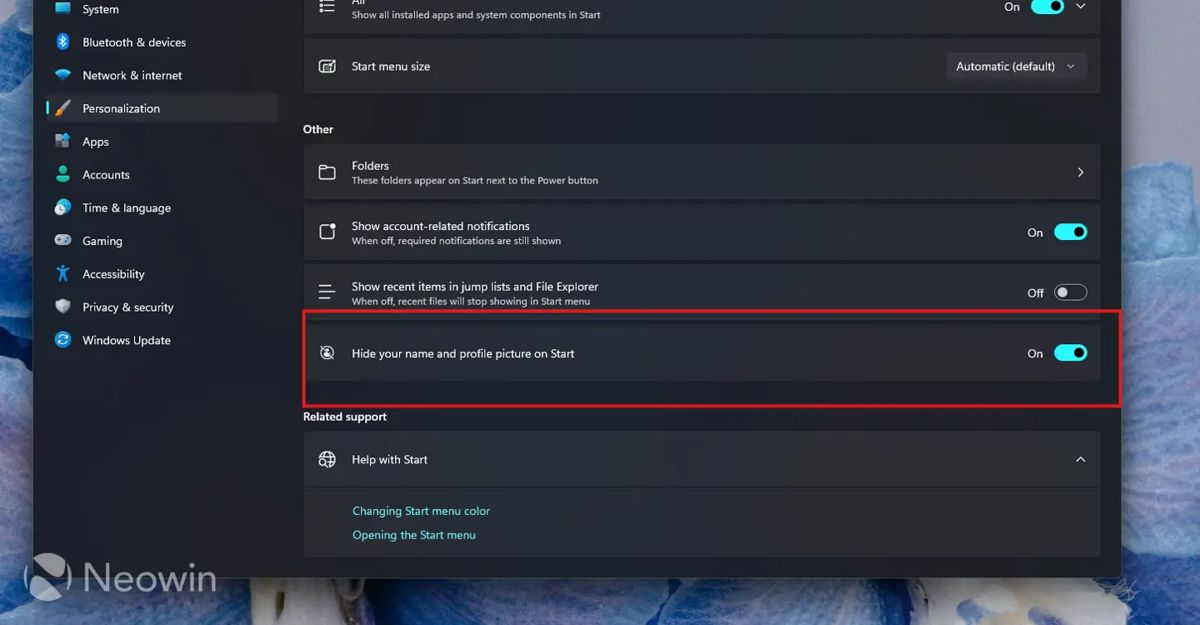Open the Start menu size dropdown
Viewport: 1200px width, 625px height.
pos(1016,66)
